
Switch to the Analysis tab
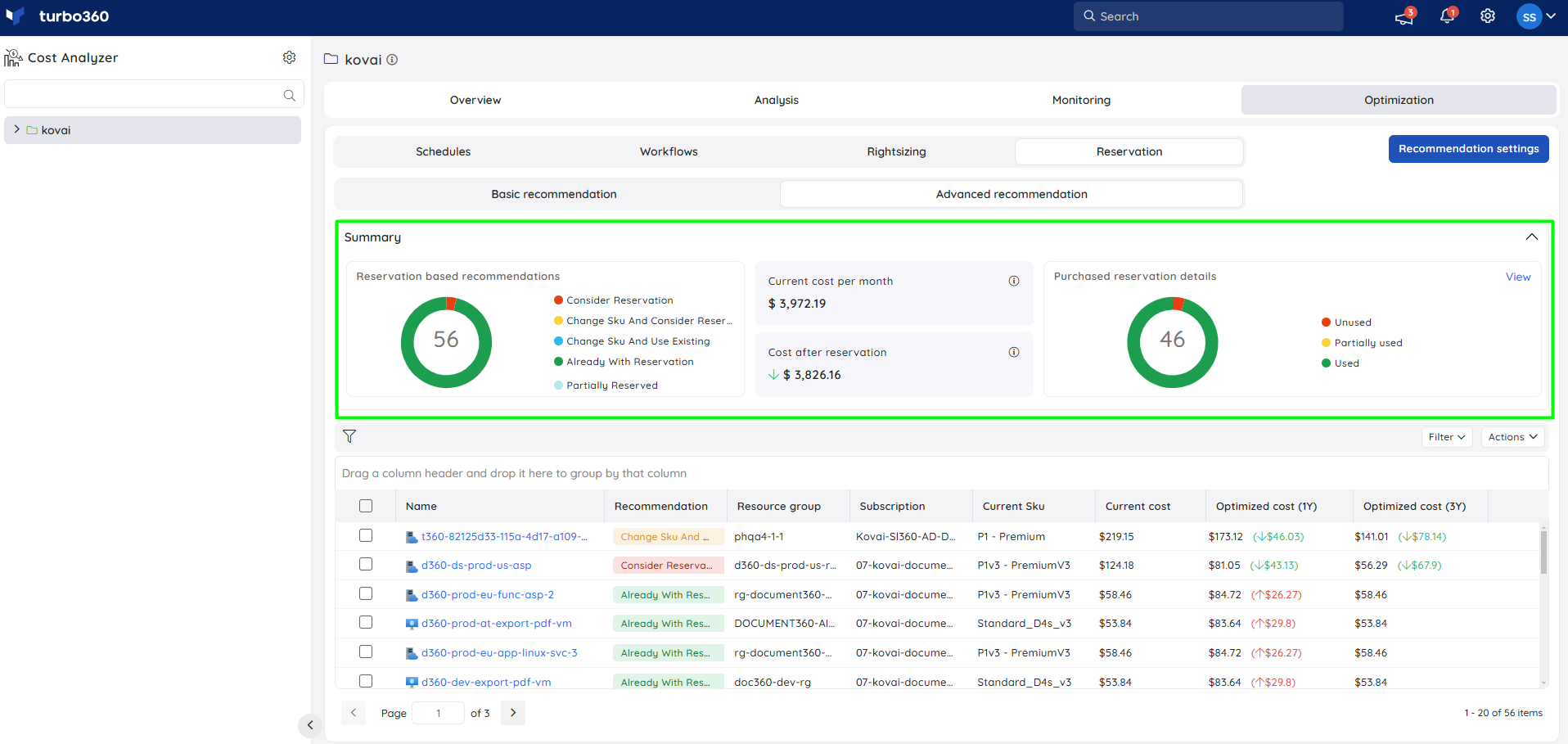tap(777, 100)
